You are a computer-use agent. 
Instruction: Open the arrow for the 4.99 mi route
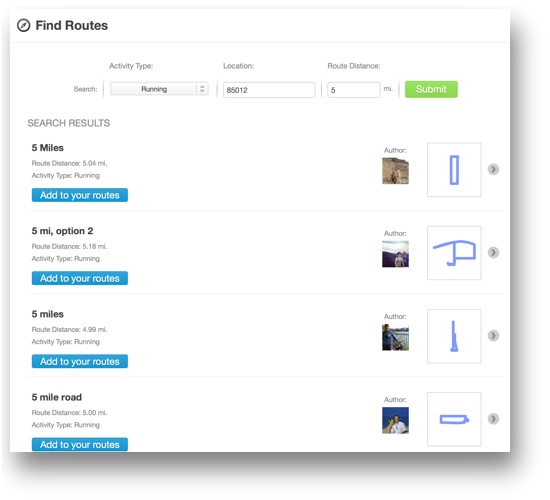pyautogui.click(x=493, y=336)
